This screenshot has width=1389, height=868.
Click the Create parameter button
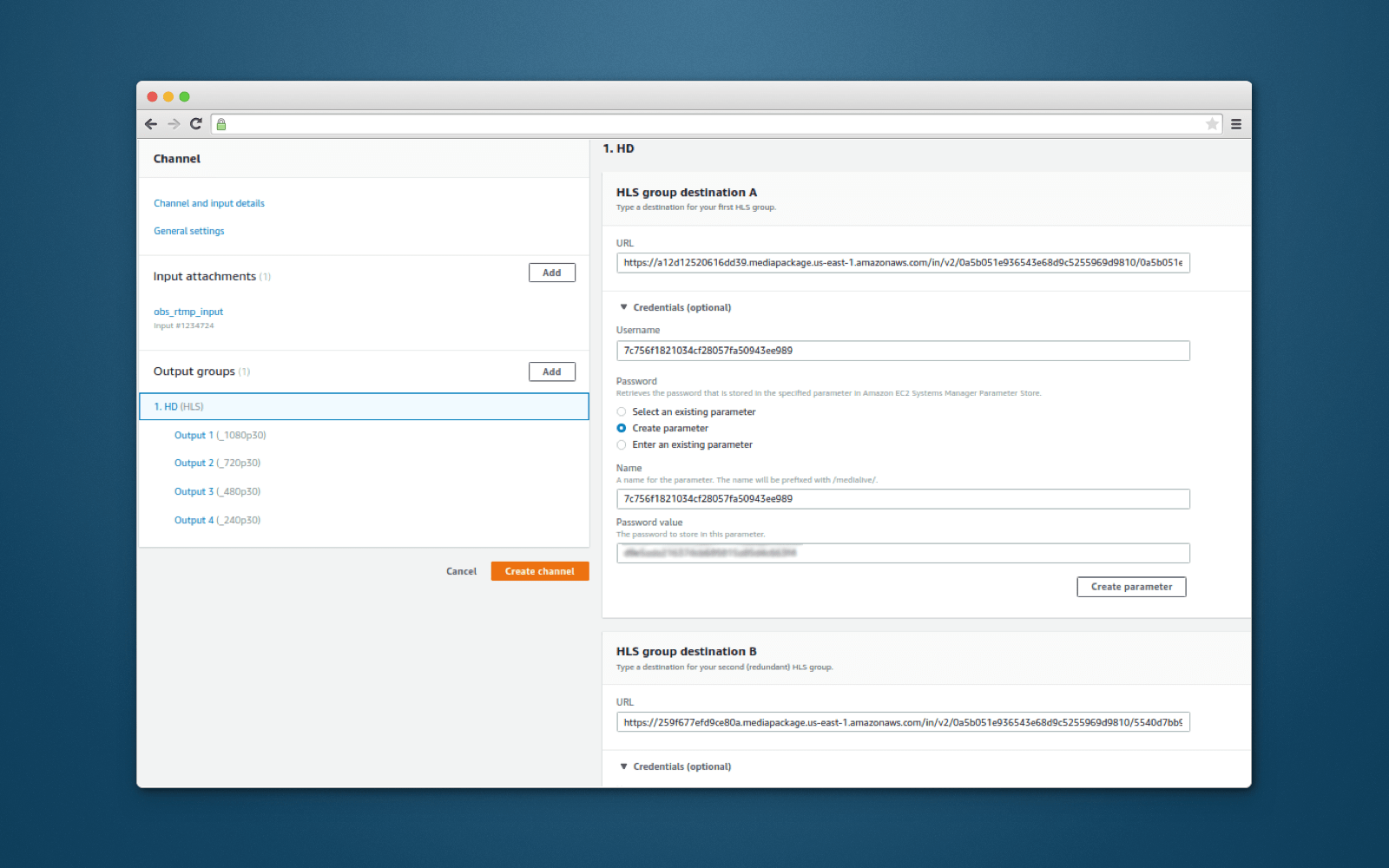1131,587
